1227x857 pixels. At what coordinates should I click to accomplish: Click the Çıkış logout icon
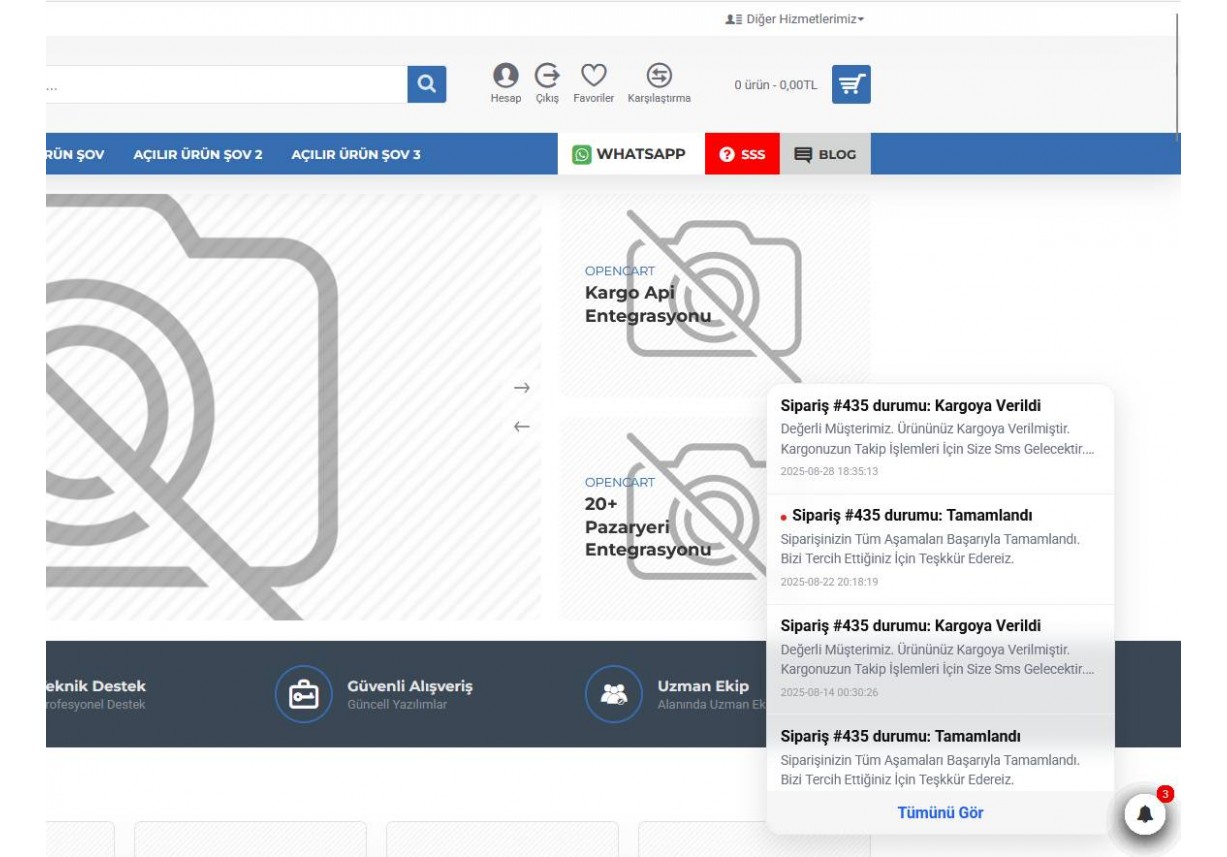point(547,76)
